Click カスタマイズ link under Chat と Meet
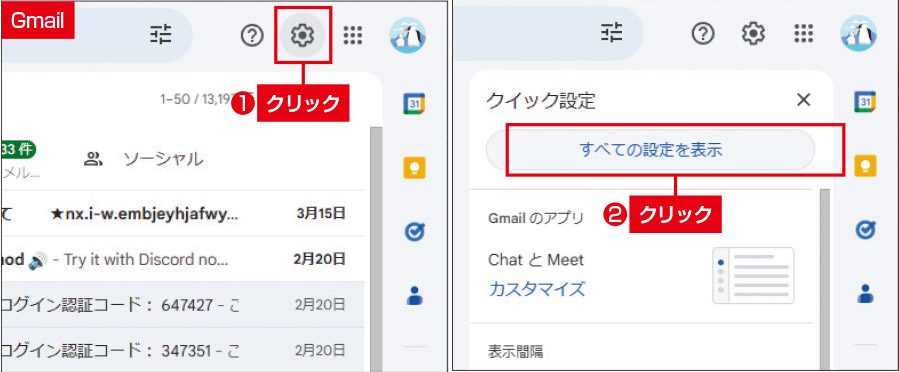This screenshot has height=372, width=899. [537, 288]
